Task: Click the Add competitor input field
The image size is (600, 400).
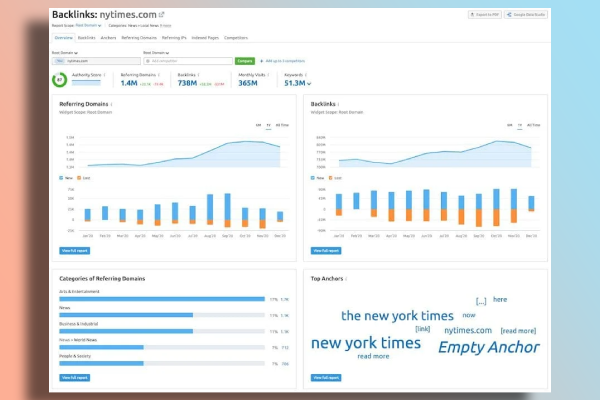Action: pos(188,61)
